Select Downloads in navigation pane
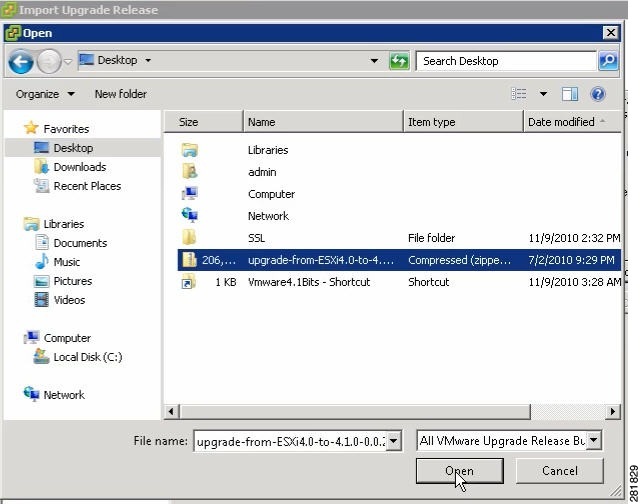This screenshot has width=641, height=504. click(x=80, y=167)
